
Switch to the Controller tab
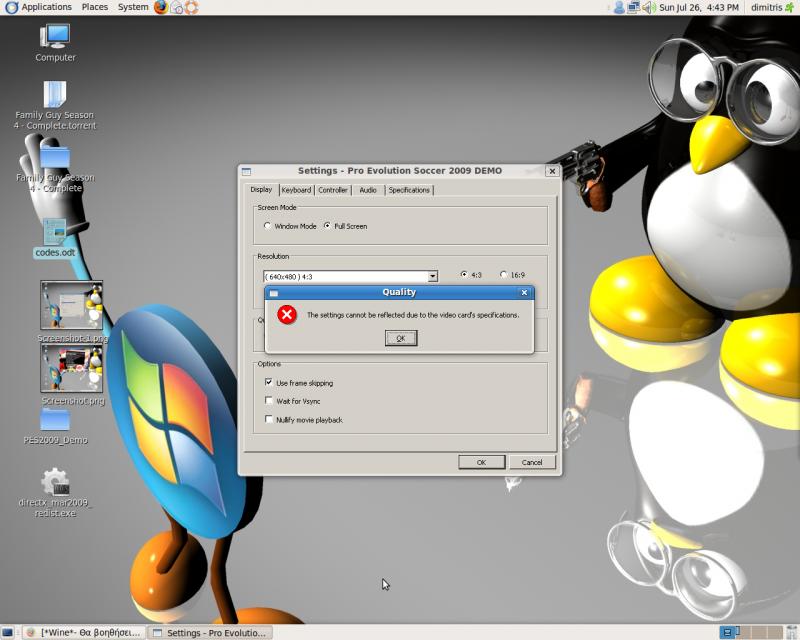click(333, 190)
